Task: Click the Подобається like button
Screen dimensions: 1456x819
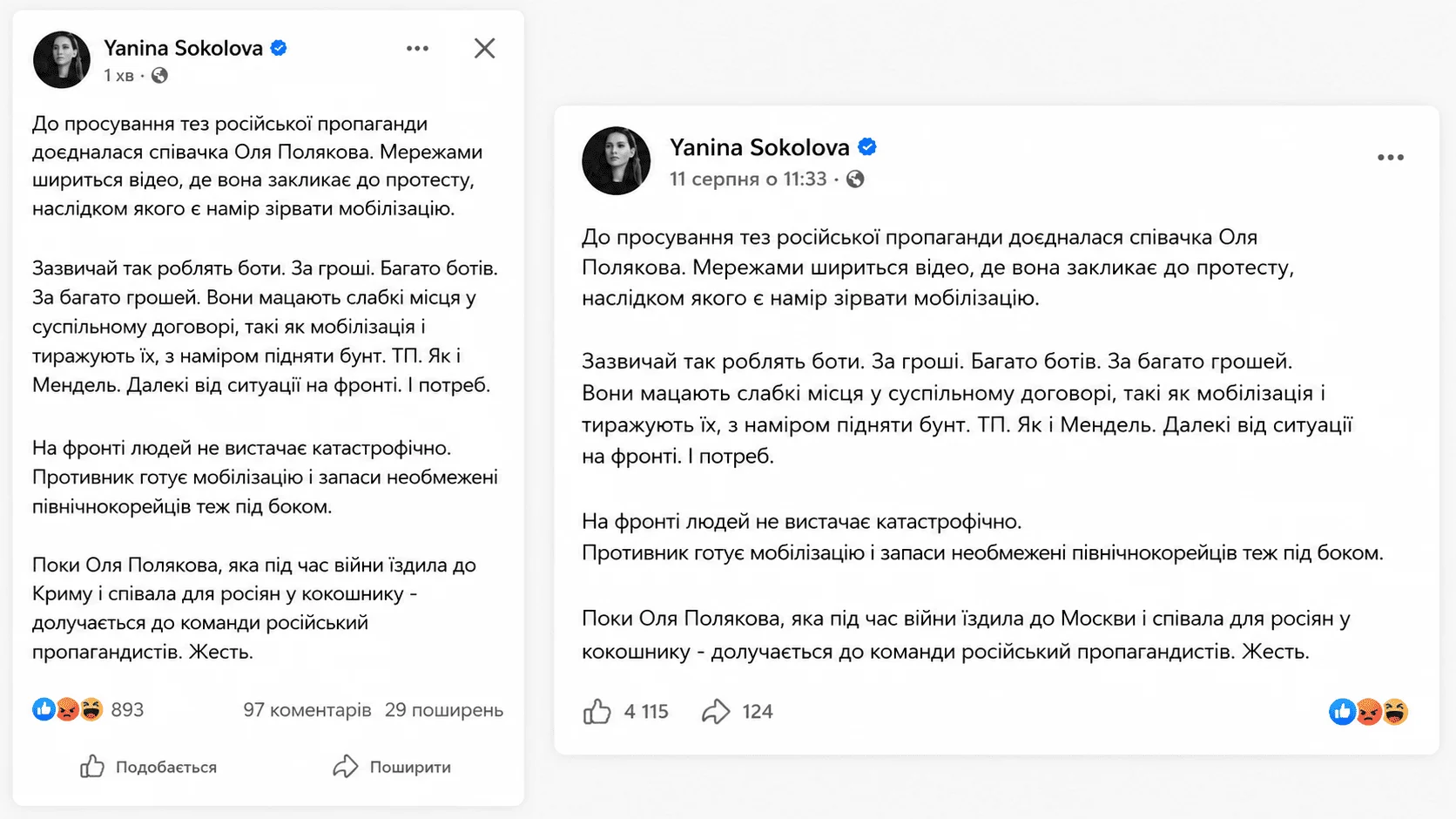Action: point(148,767)
